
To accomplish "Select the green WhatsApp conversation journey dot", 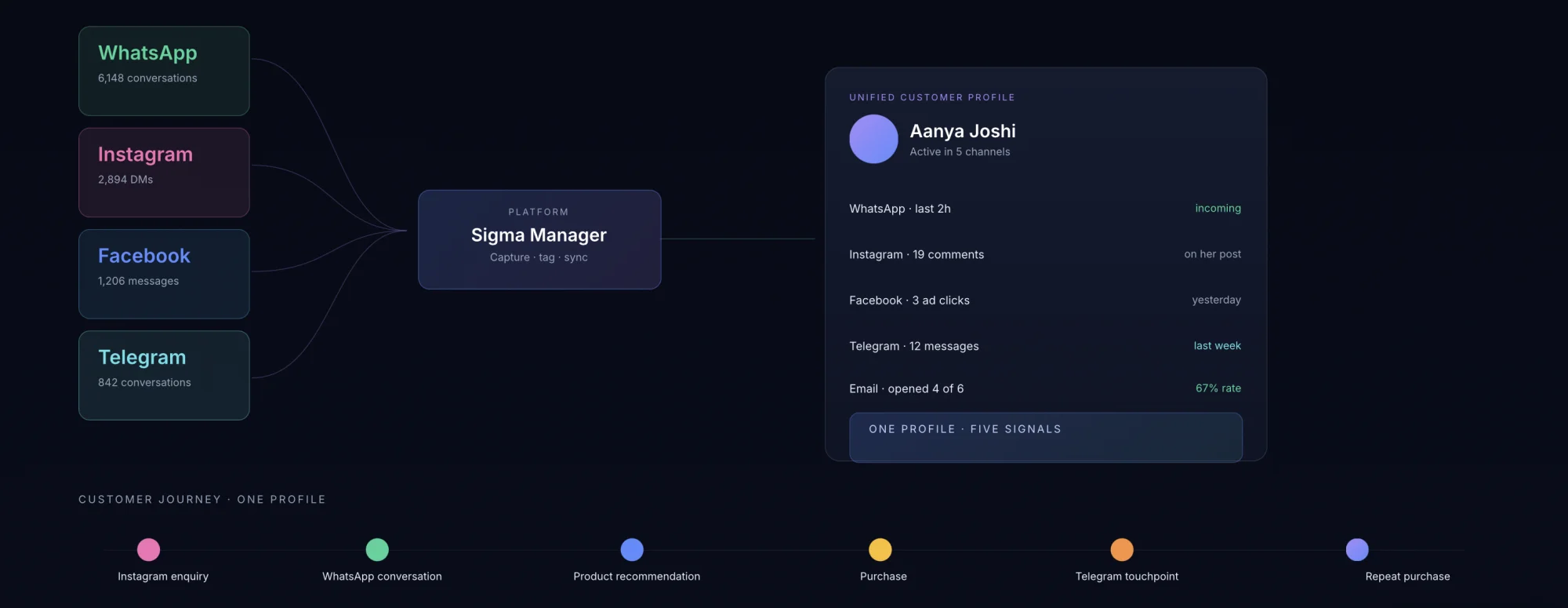I will [377, 549].
